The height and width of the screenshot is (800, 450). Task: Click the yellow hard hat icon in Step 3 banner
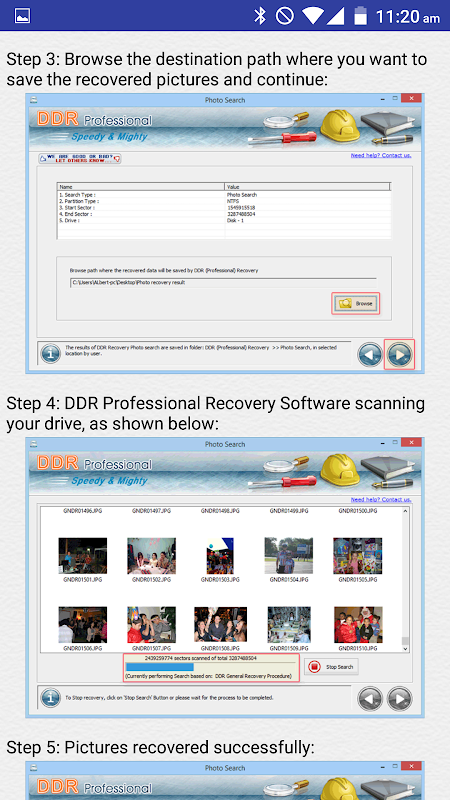339,126
